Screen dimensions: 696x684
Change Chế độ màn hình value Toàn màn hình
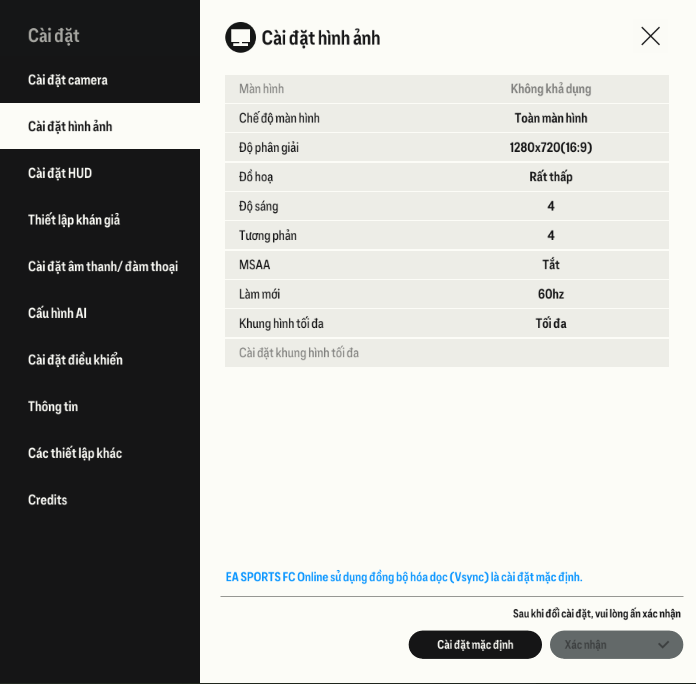pos(551,118)
